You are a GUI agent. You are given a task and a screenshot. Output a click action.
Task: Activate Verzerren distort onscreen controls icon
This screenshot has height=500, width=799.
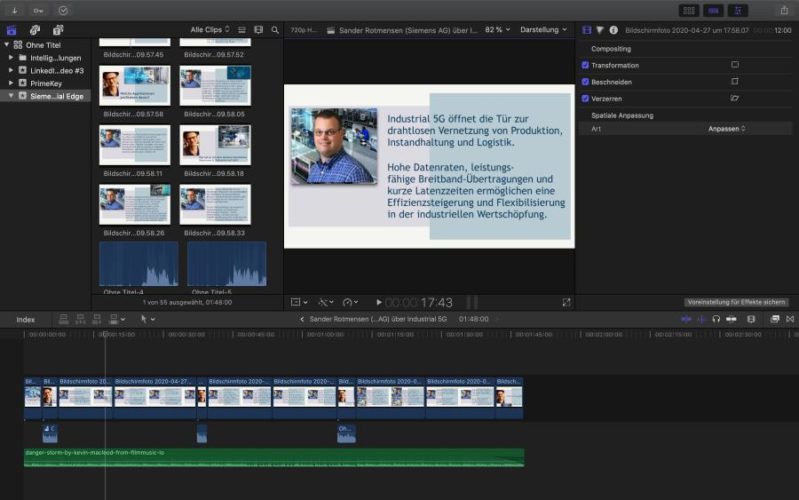(x=735, y=98)
